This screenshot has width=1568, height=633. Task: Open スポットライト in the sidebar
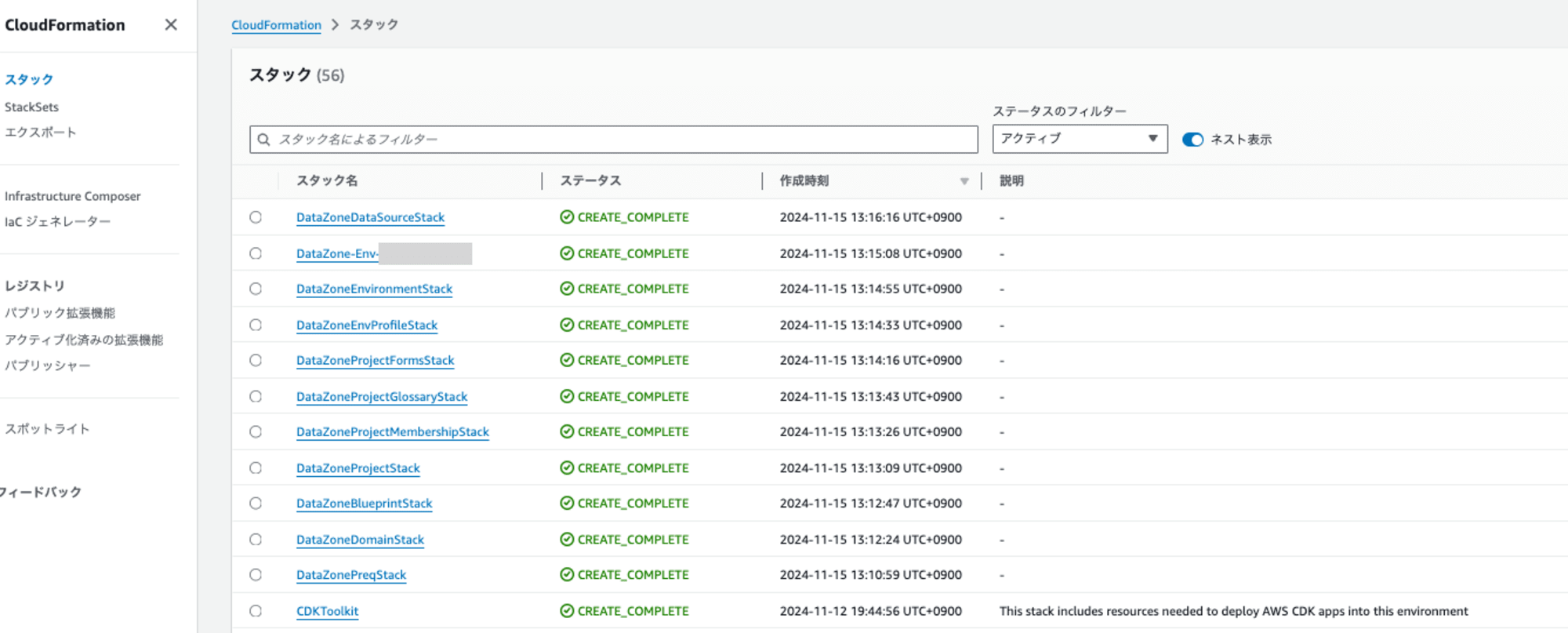tap(47, 429)
